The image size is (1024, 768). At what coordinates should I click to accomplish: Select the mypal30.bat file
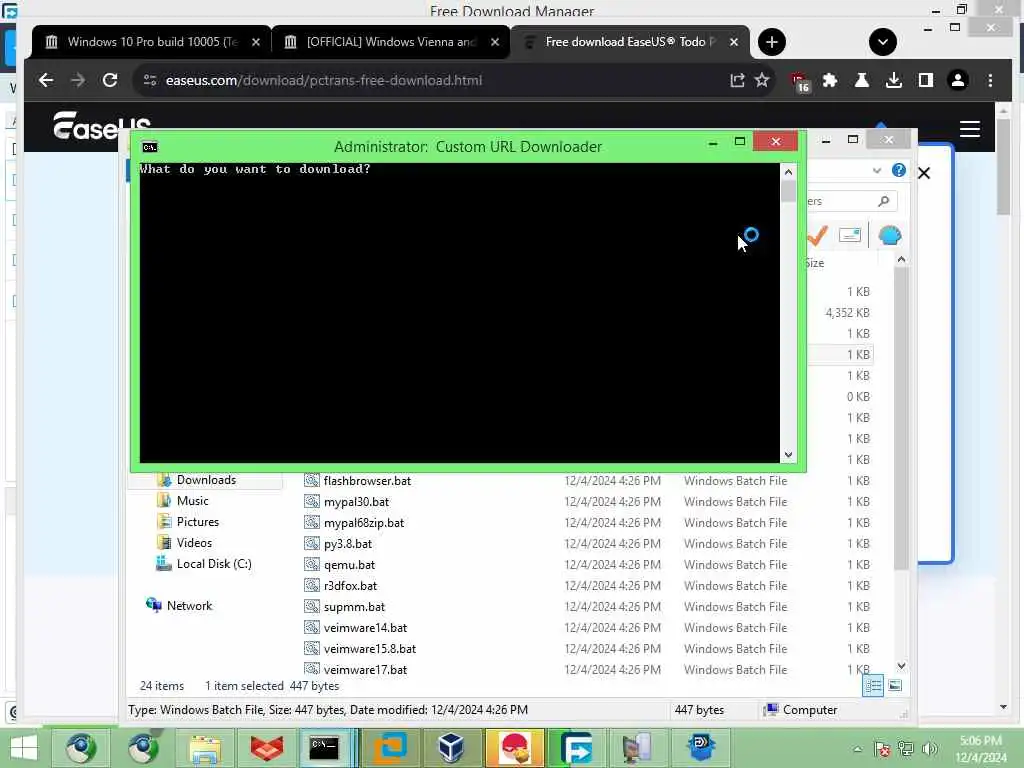[356, 502]
